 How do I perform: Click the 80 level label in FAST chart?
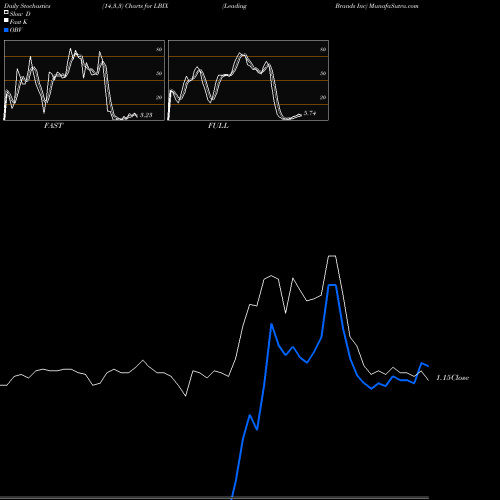[159, 49]
